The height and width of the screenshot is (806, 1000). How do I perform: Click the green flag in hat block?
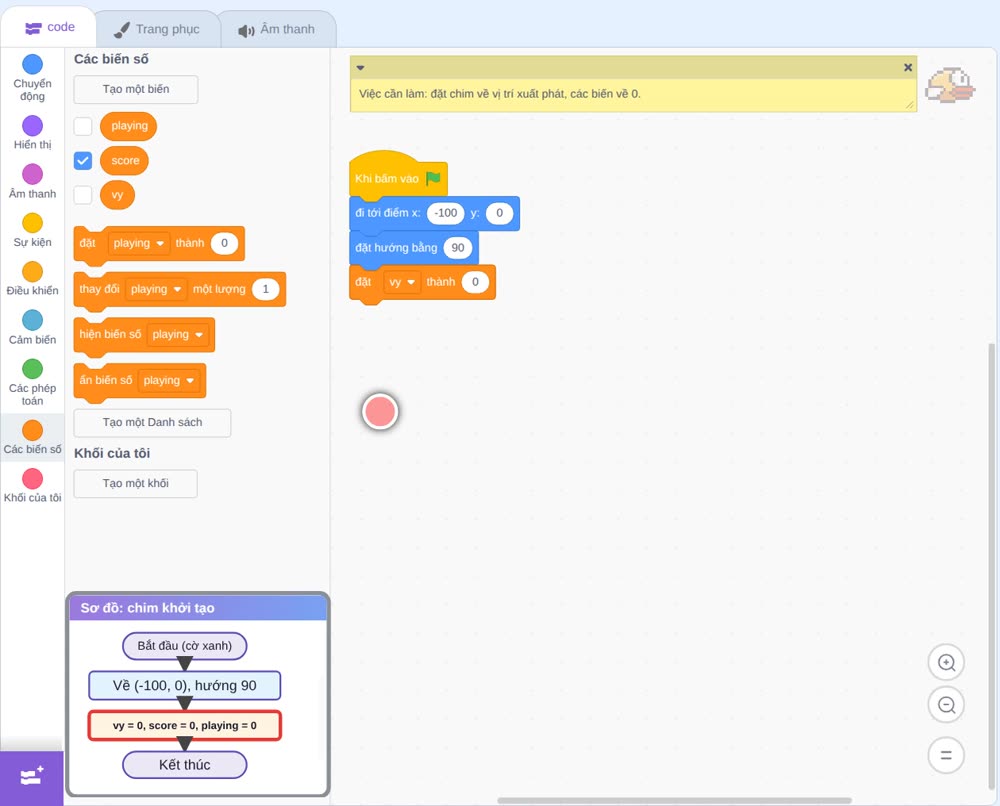tap(433, 178)
